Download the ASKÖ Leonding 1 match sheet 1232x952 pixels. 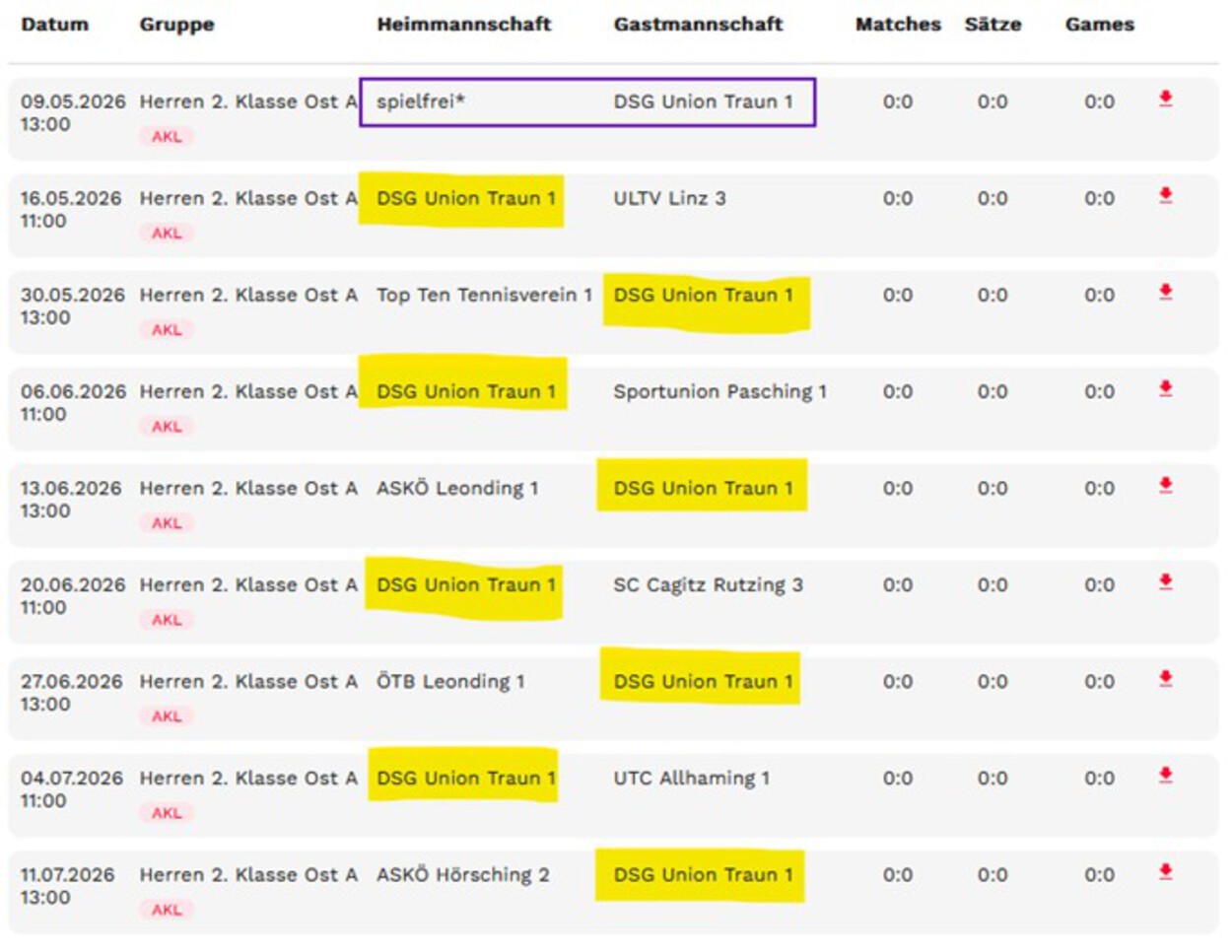(1165, 485)
